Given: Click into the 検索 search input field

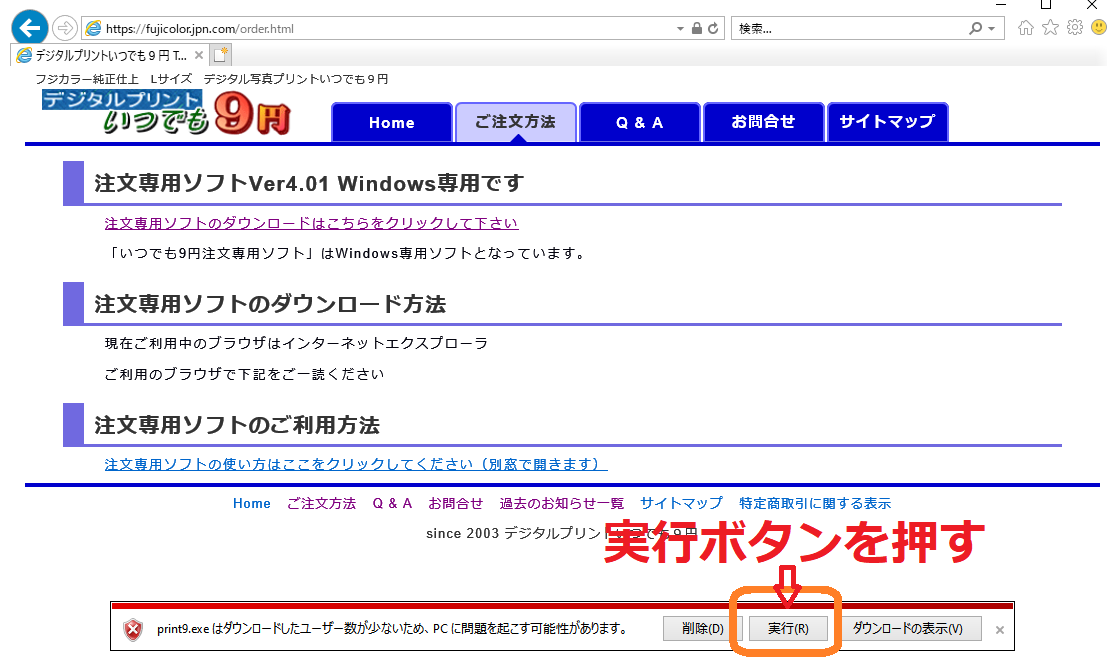Looking at the screenshot, I should [850, 29].
